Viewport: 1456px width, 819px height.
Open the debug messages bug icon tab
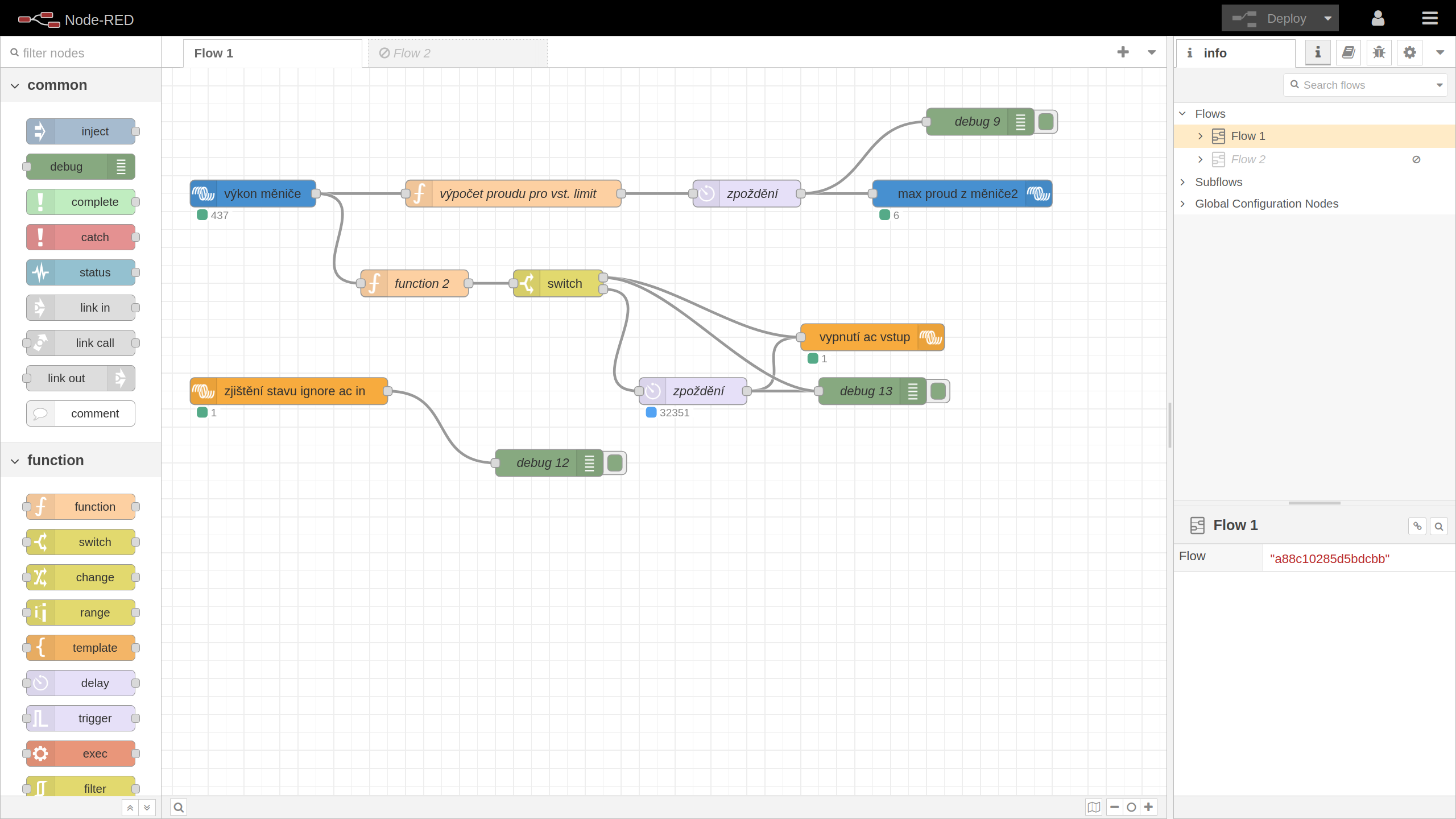[x=1379, y=53]
